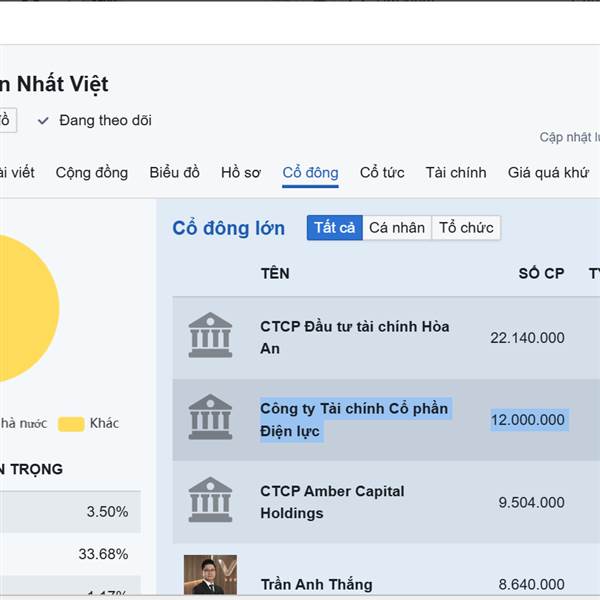The image size is (600, 600).
Task: Select the Cổ đông tab
Action: pyautogui.click(x=310, y=173)
